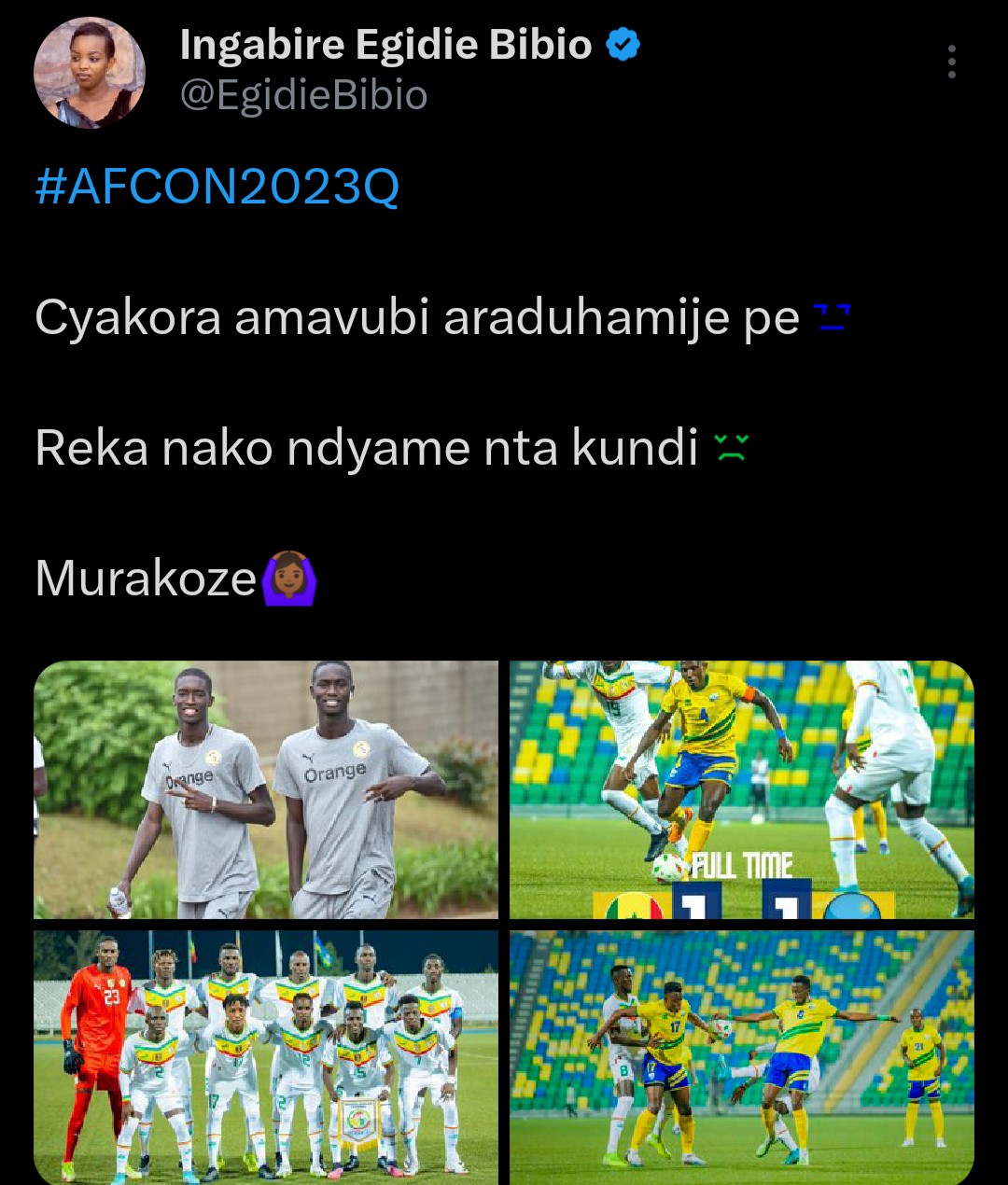Open the @EgidieBibio handle
Viewport: 1008px width, 1185px height.
point(303,95)
